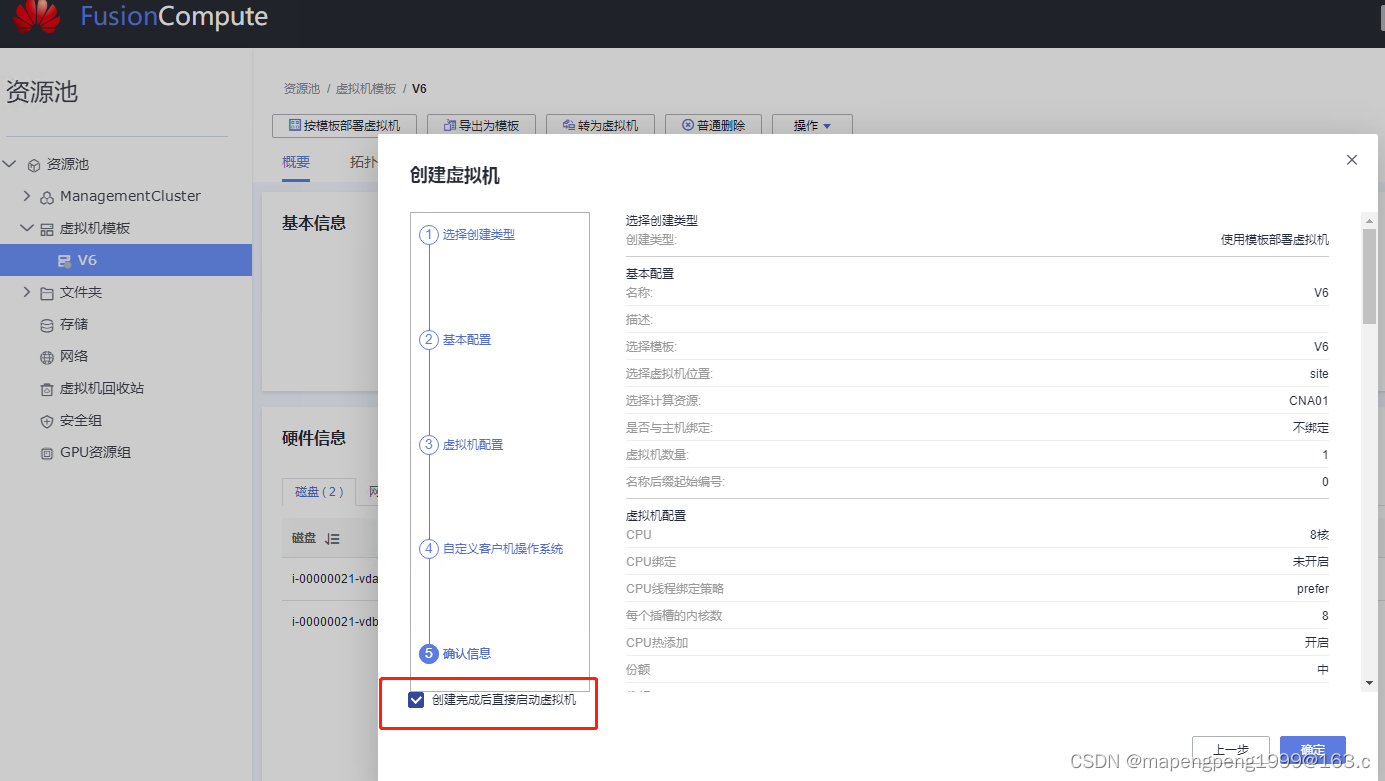This screenshot has height=781, width=1385.
Task: Click 上一步 button in dialog
Action: [1231, 750]
